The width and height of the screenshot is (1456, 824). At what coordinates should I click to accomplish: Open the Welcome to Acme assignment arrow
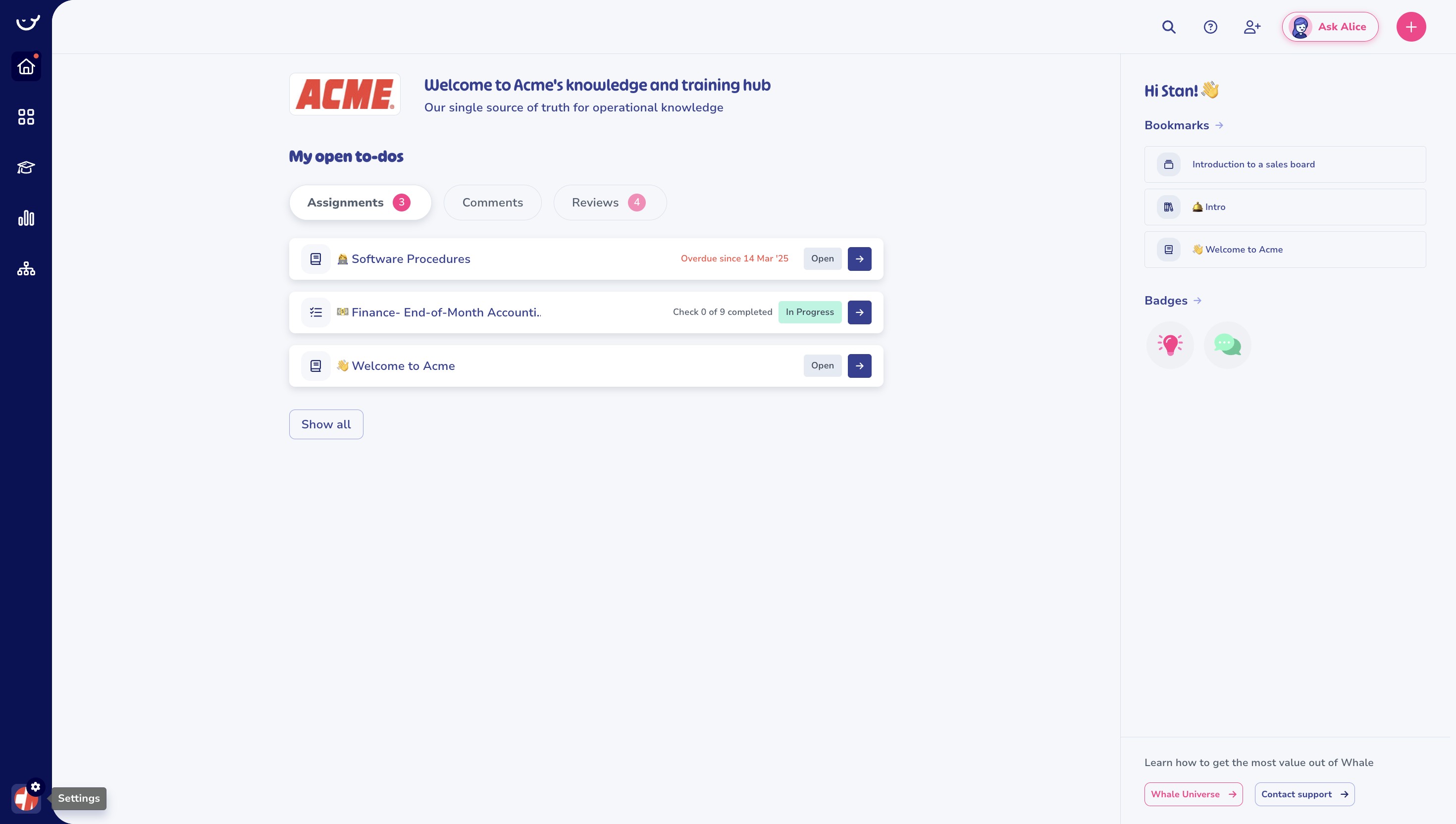(x=859, y=365)
